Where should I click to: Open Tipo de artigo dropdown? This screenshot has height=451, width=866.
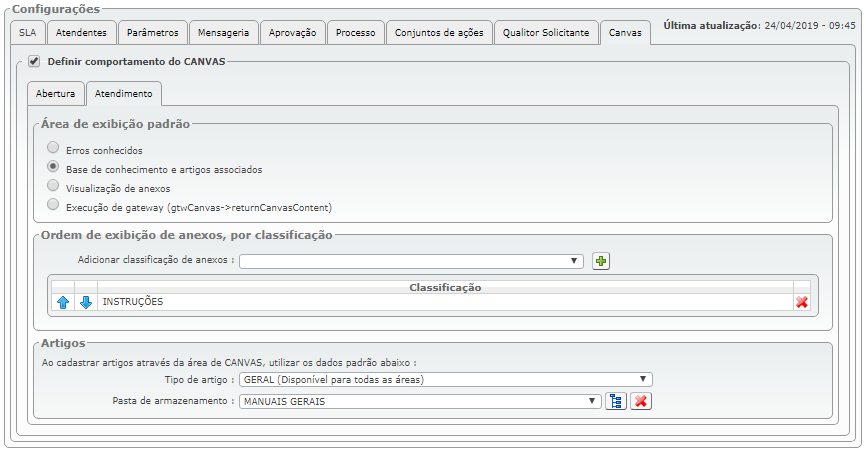446,380
